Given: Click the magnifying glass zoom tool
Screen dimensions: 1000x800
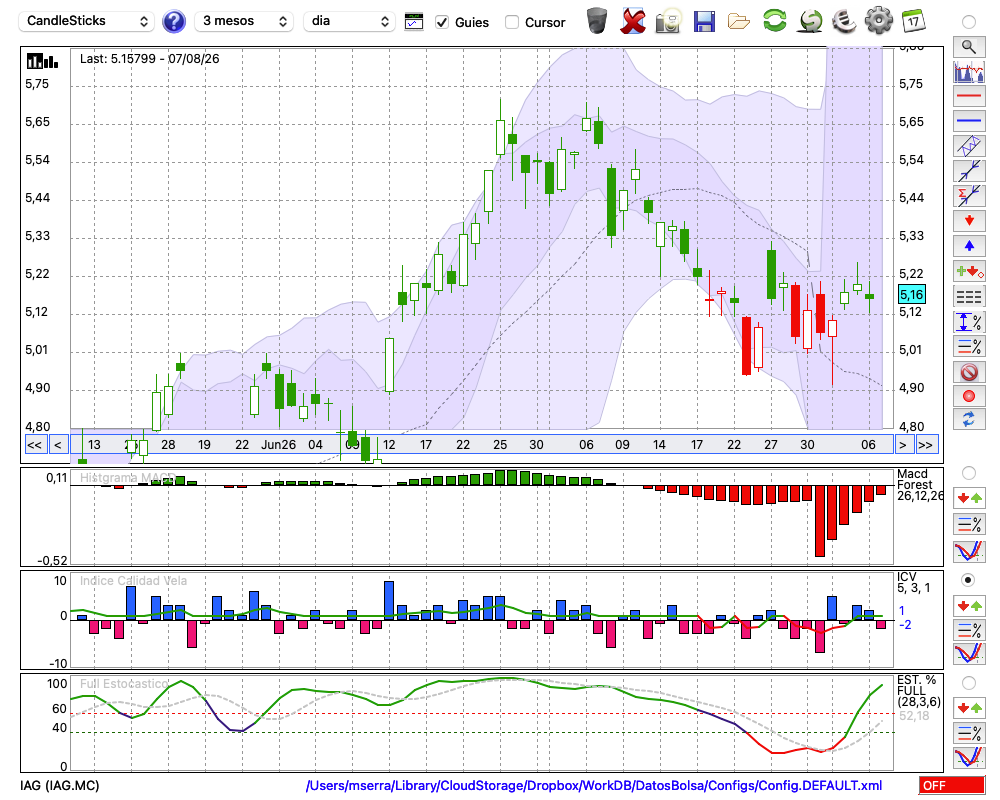Looking at the screenshot, I should (969, 47).
